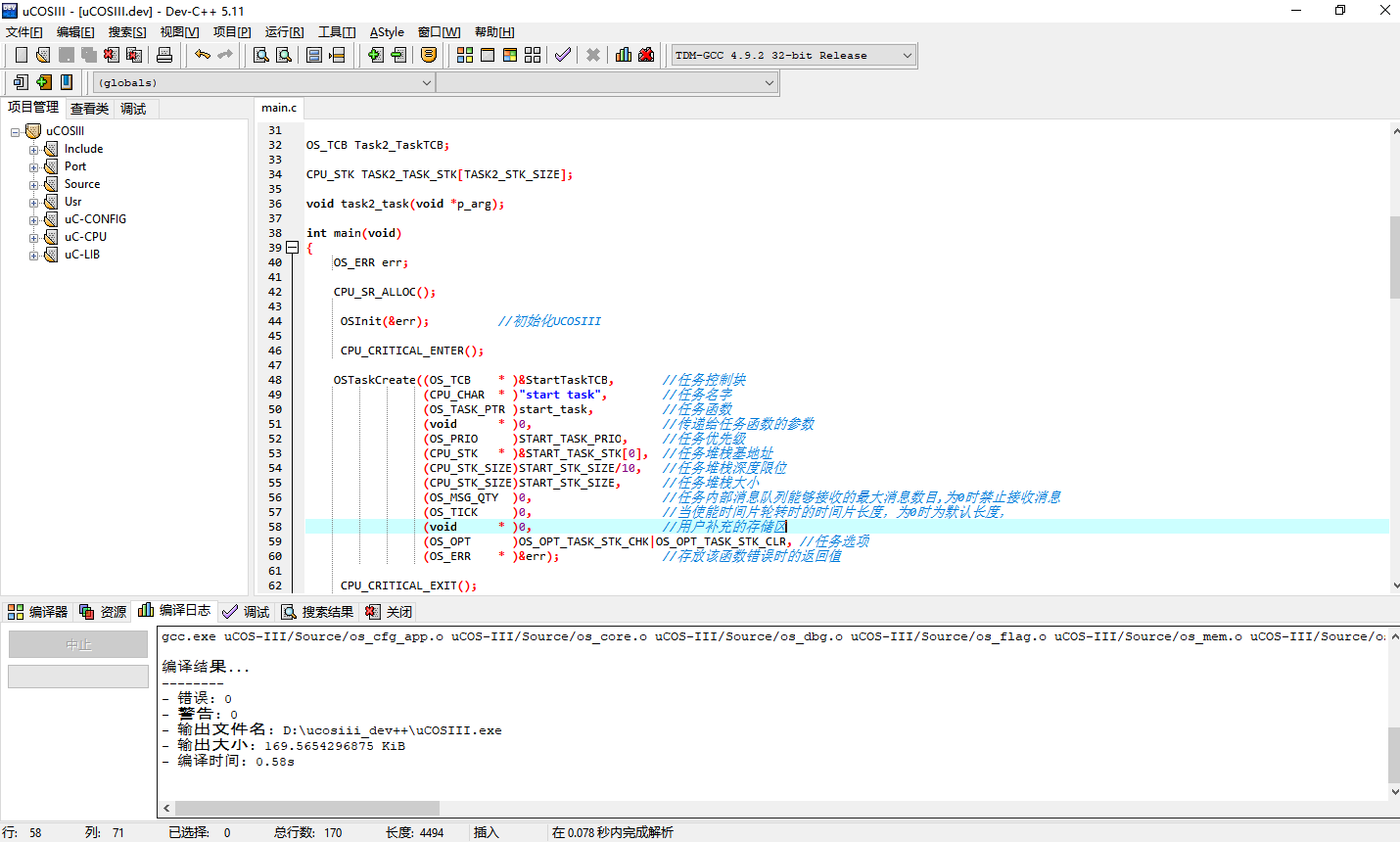Open the 工具[T] menu
The width and height of the screenshot is (1400, 842).
pyautogui.click(x=337, y=32)
